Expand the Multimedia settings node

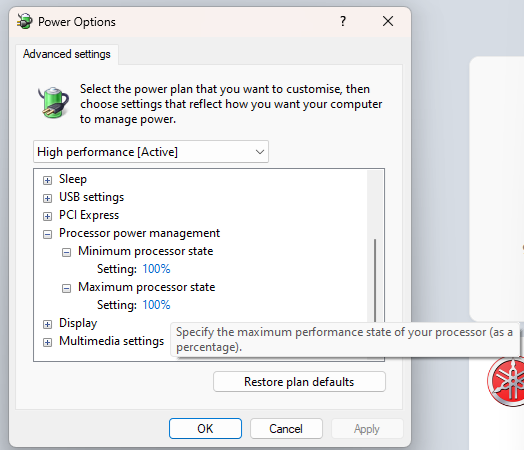(x=47, y=342)
